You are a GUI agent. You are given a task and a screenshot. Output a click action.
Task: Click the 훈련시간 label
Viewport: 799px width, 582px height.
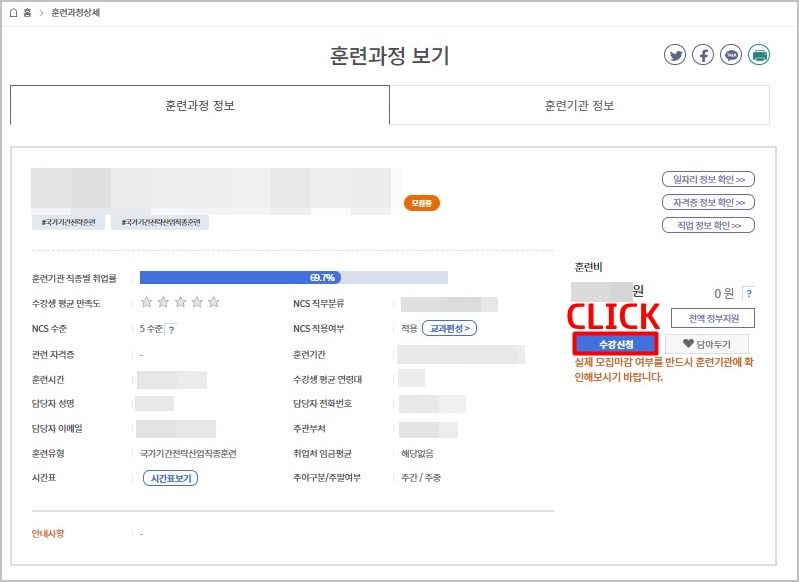(x=48, y=379)
